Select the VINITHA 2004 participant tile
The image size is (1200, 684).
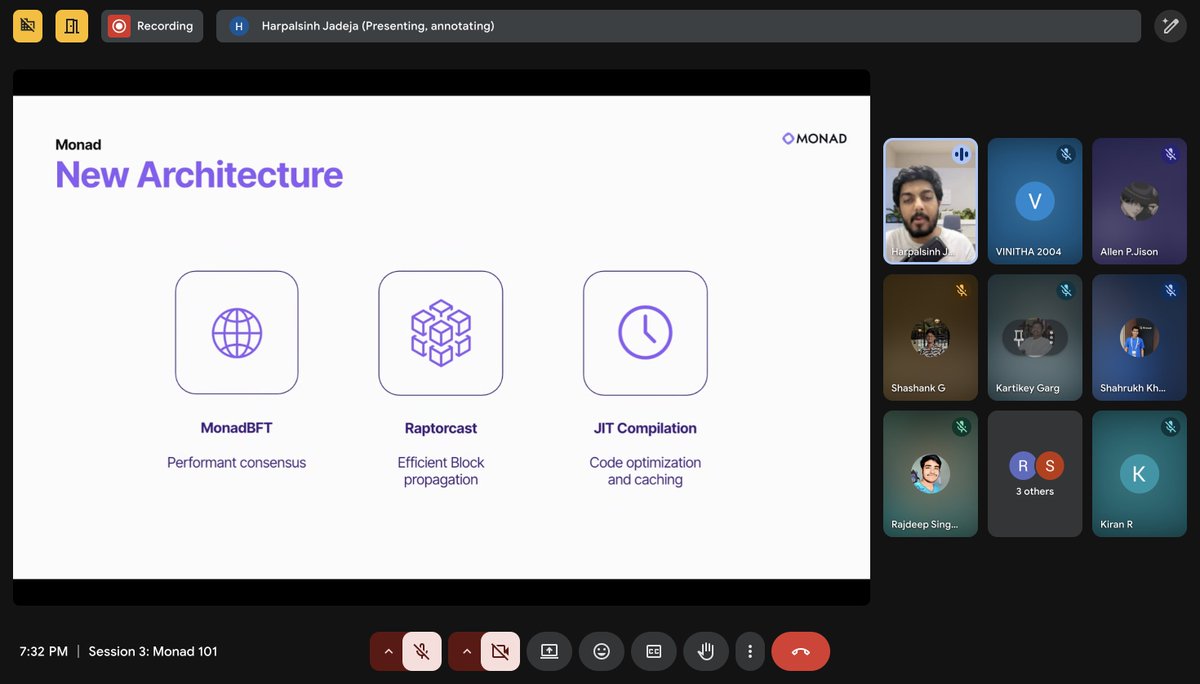click(1035, 201)
